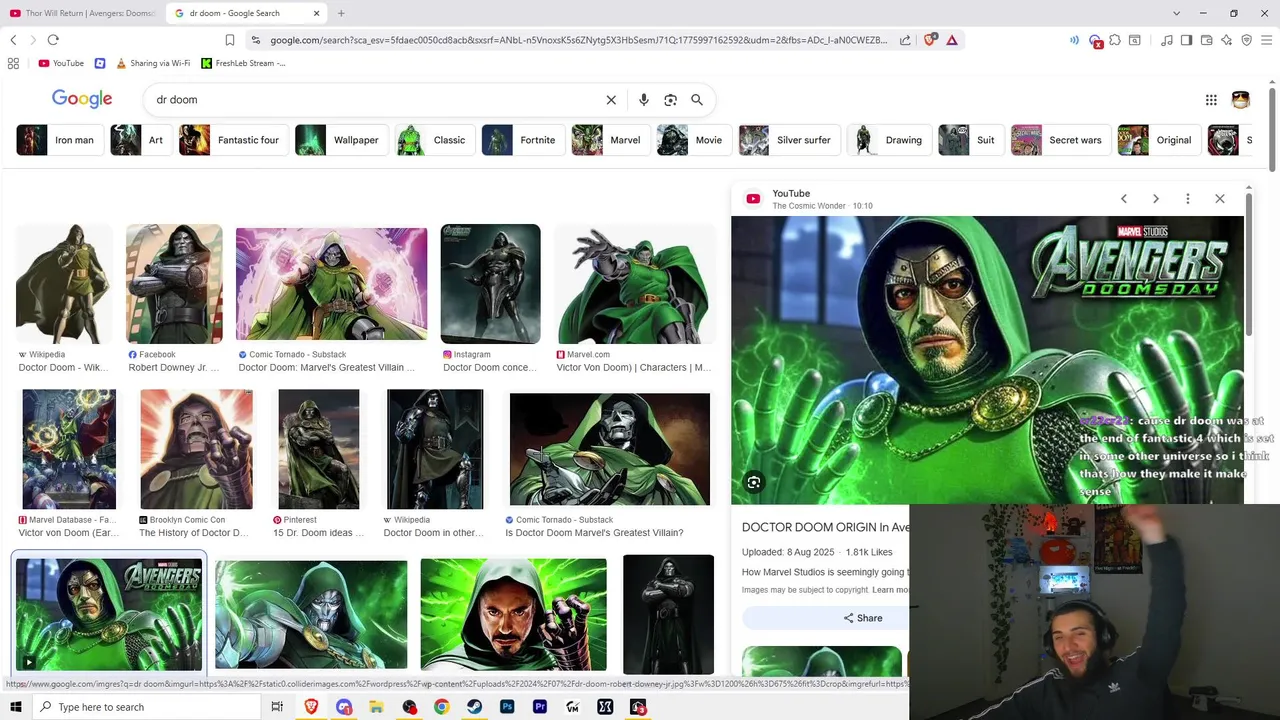Viewport: 1280px width, 720px height.
Task: Search inside image with lens icon
Action: point(754,483)
